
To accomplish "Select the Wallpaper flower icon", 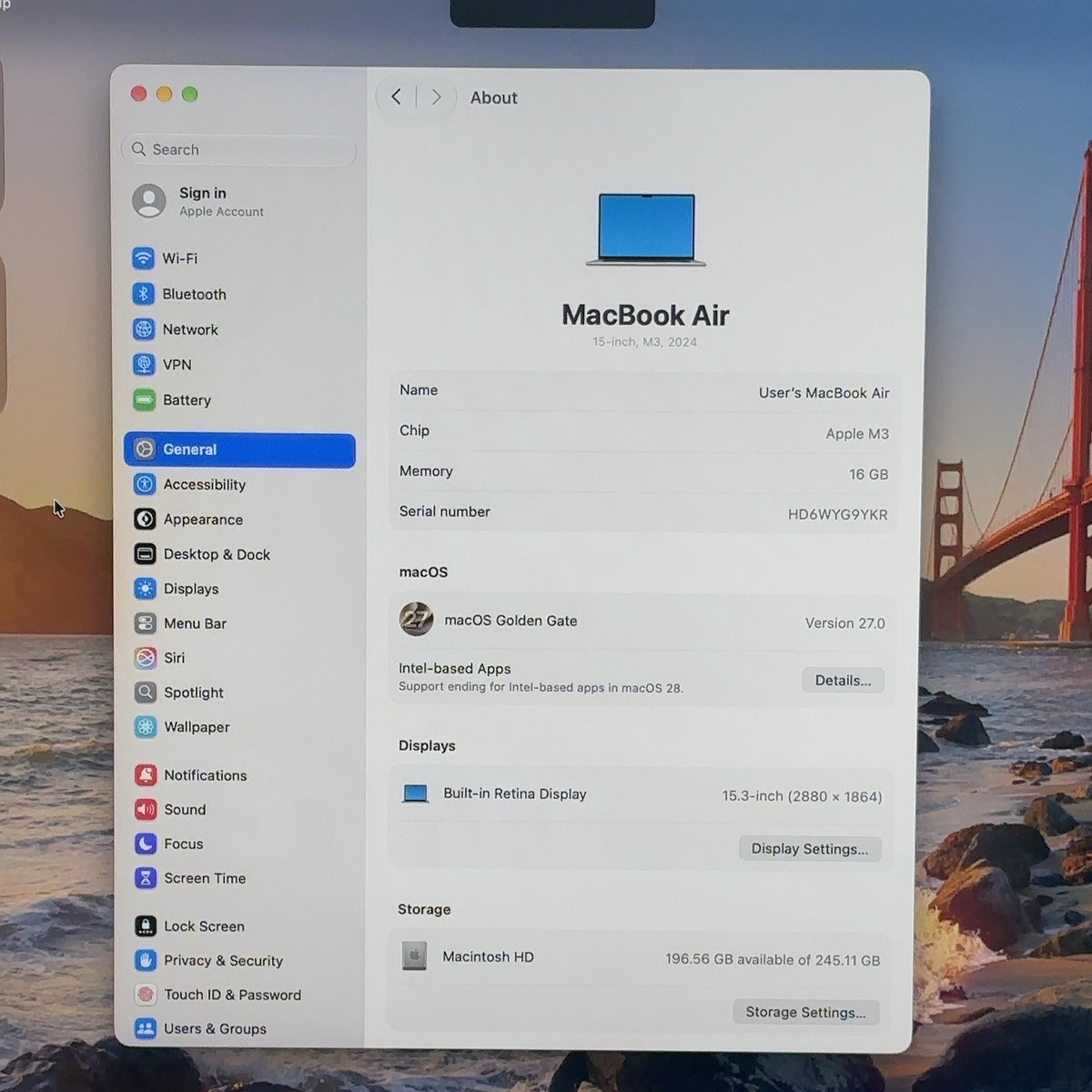I will (146, 727).
